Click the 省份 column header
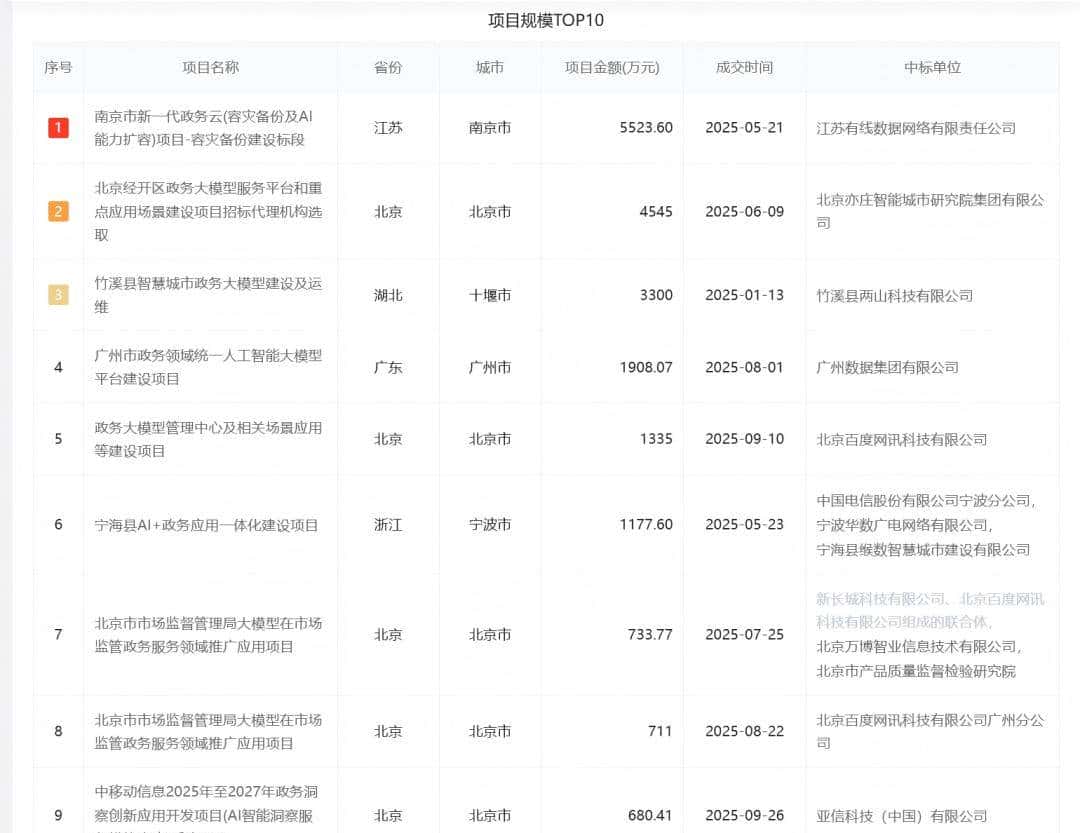1080x833 pixels. point(388,67)
